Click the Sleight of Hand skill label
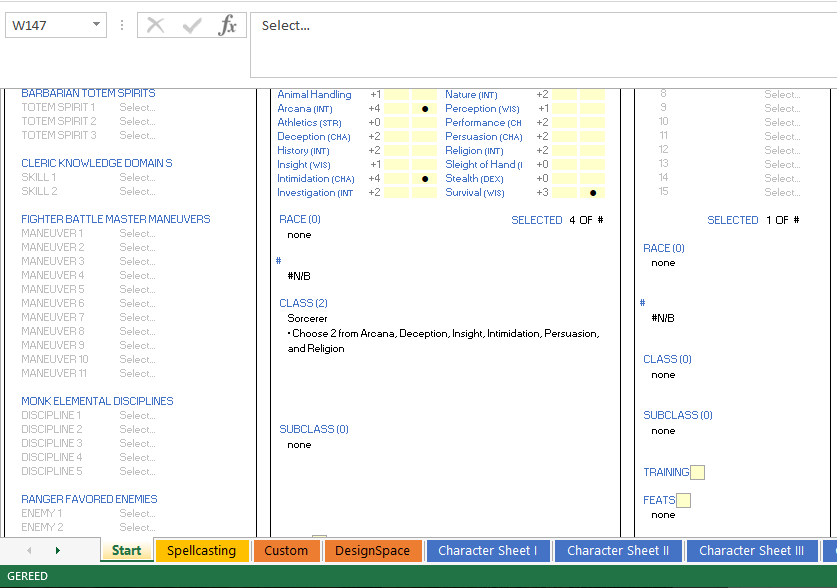Screen dimensions: 837x588 click(484, 164)
